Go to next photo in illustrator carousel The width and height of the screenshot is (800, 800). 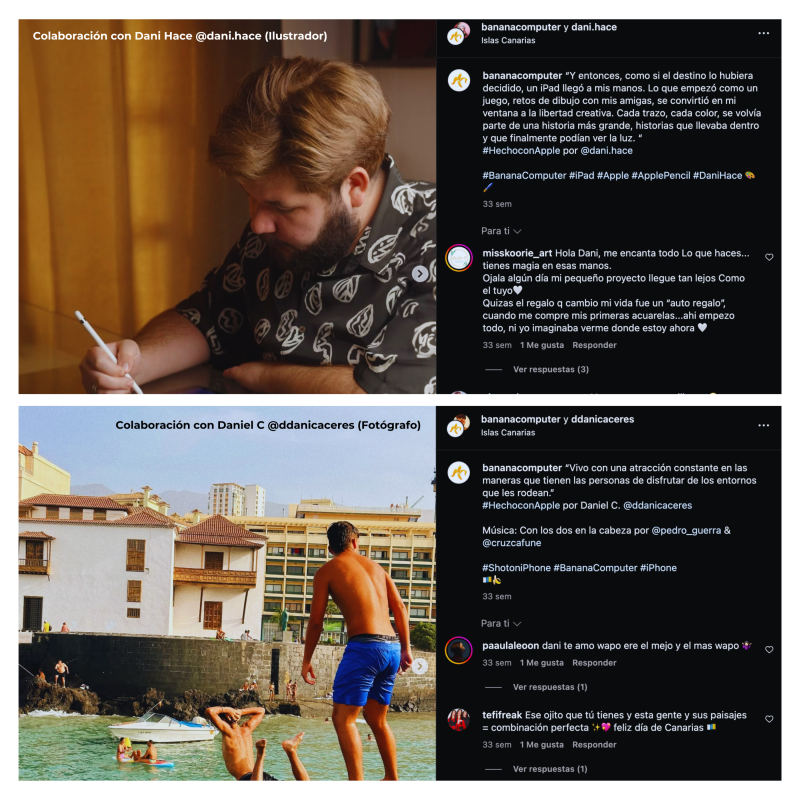point(420,274)
